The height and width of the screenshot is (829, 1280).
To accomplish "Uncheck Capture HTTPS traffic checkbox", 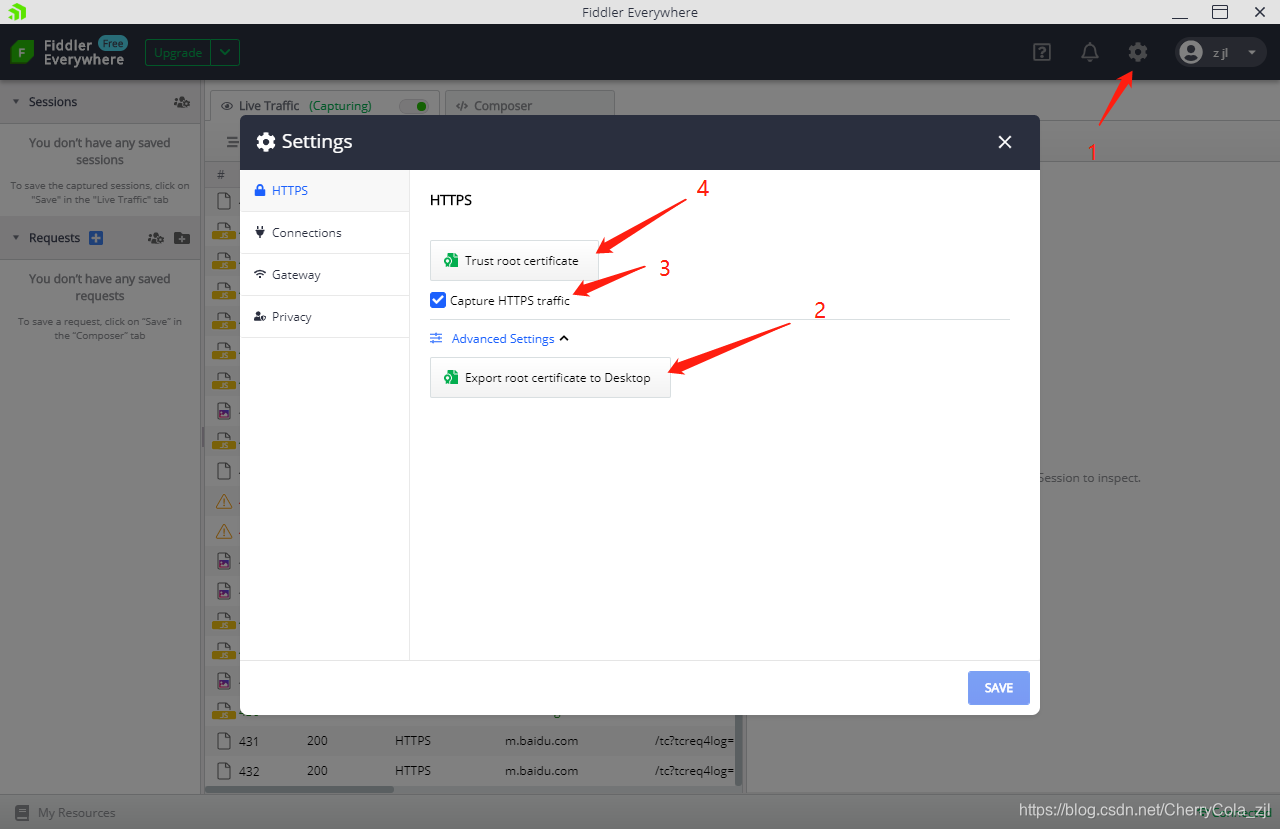I will pyautogui.click(x=438, y=300).
